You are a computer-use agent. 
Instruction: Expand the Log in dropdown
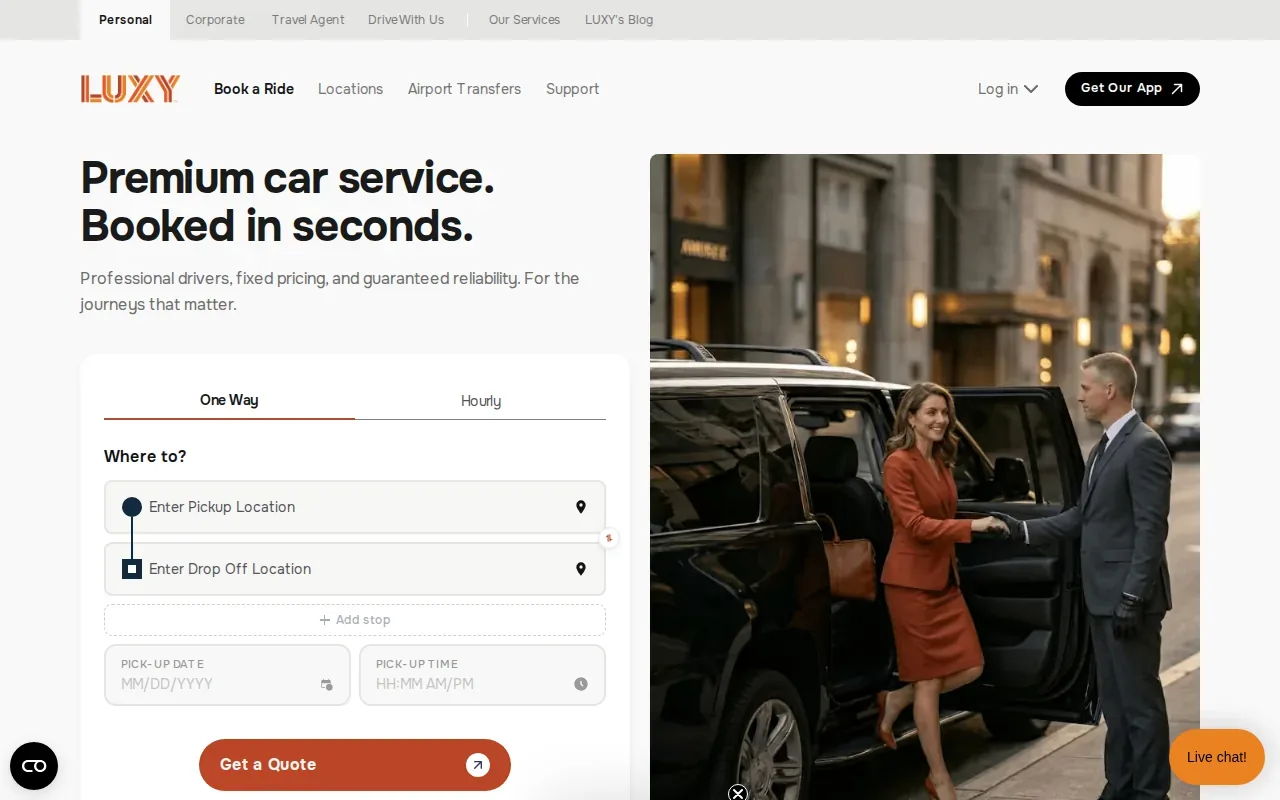(x=1008, y=89)
